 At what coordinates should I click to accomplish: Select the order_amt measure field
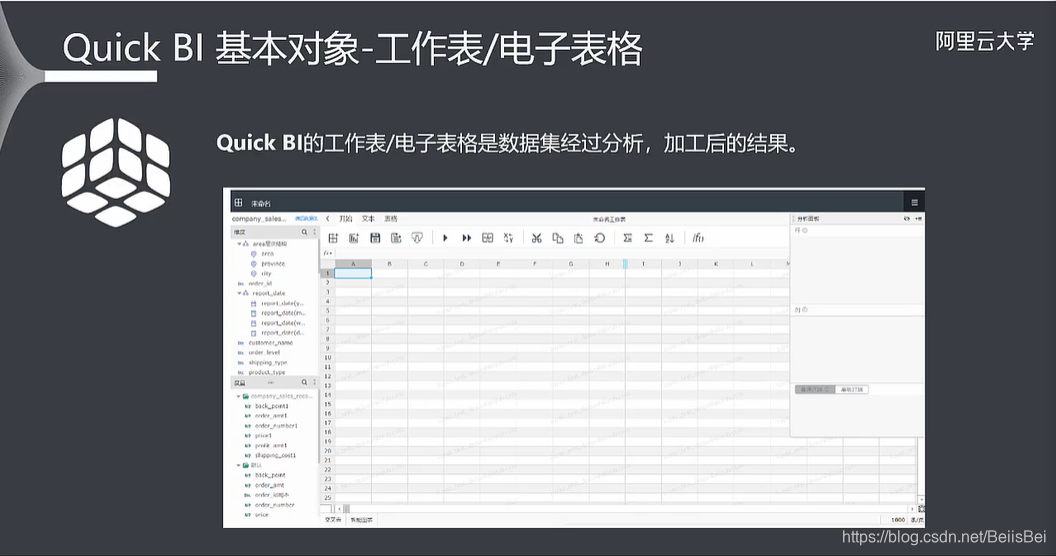[x=269, y=485]
